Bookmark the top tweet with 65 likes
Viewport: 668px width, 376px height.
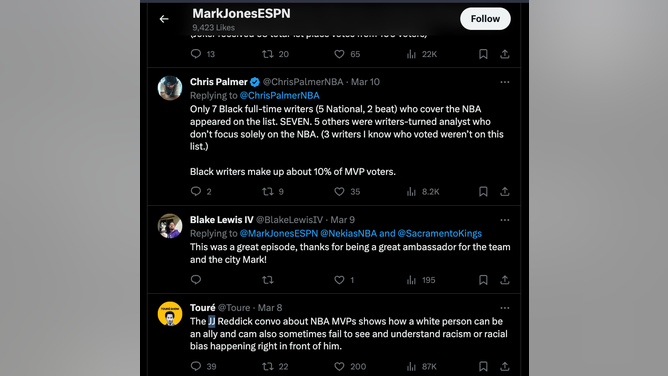click(483, 54)
